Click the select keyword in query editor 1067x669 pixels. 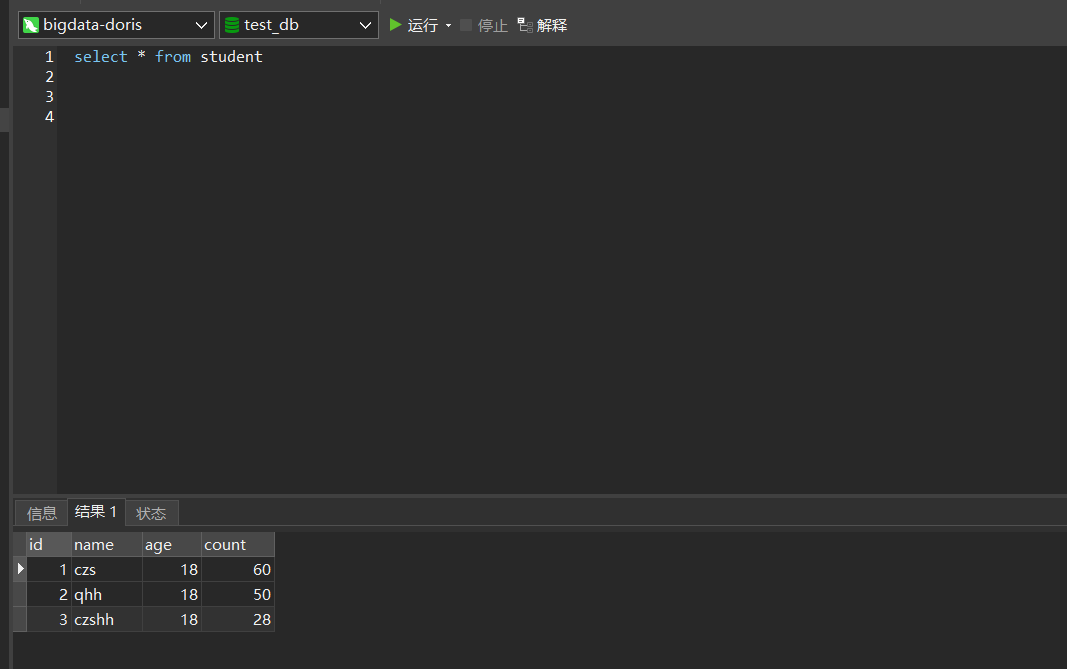[101, 56]
